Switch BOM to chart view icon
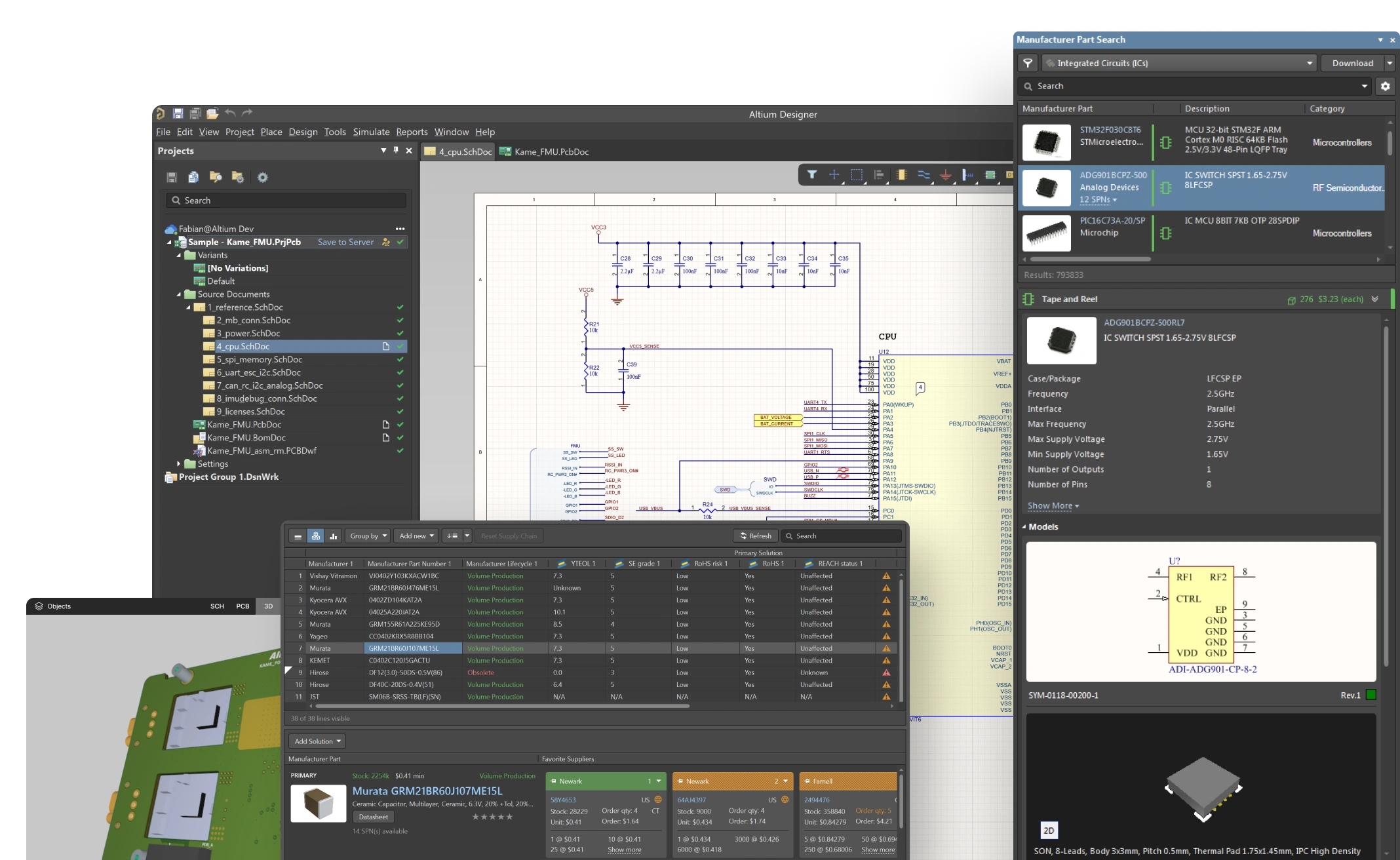This screenshot has width=1400, height=860. click(334, 536)
